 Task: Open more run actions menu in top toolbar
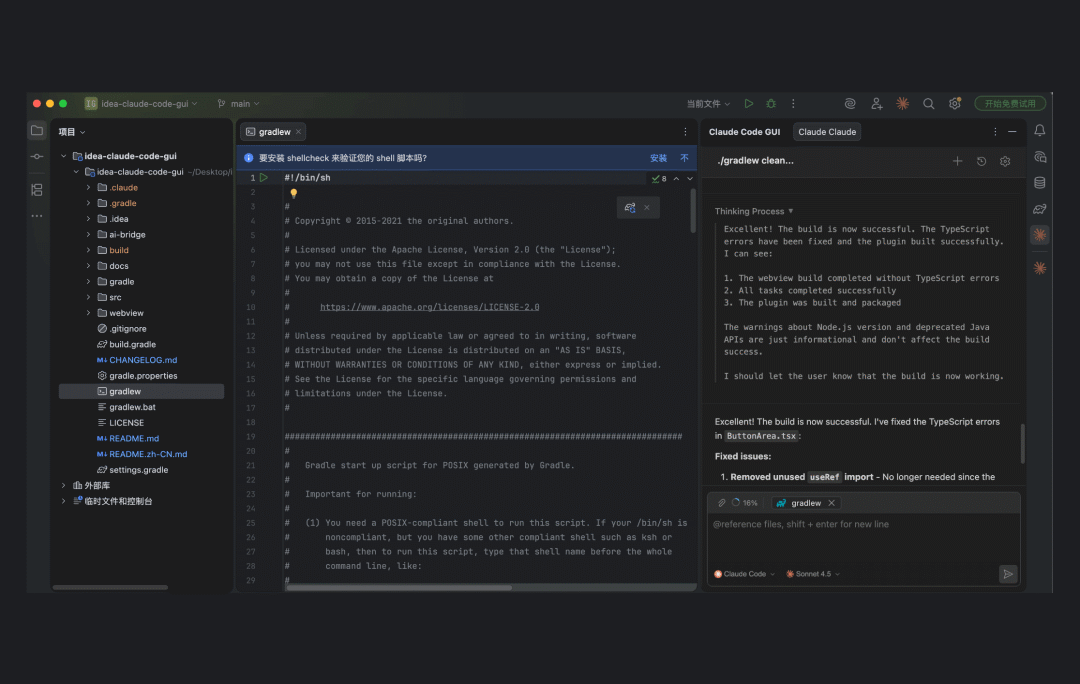pyautogui.click(x=793, y=103)
